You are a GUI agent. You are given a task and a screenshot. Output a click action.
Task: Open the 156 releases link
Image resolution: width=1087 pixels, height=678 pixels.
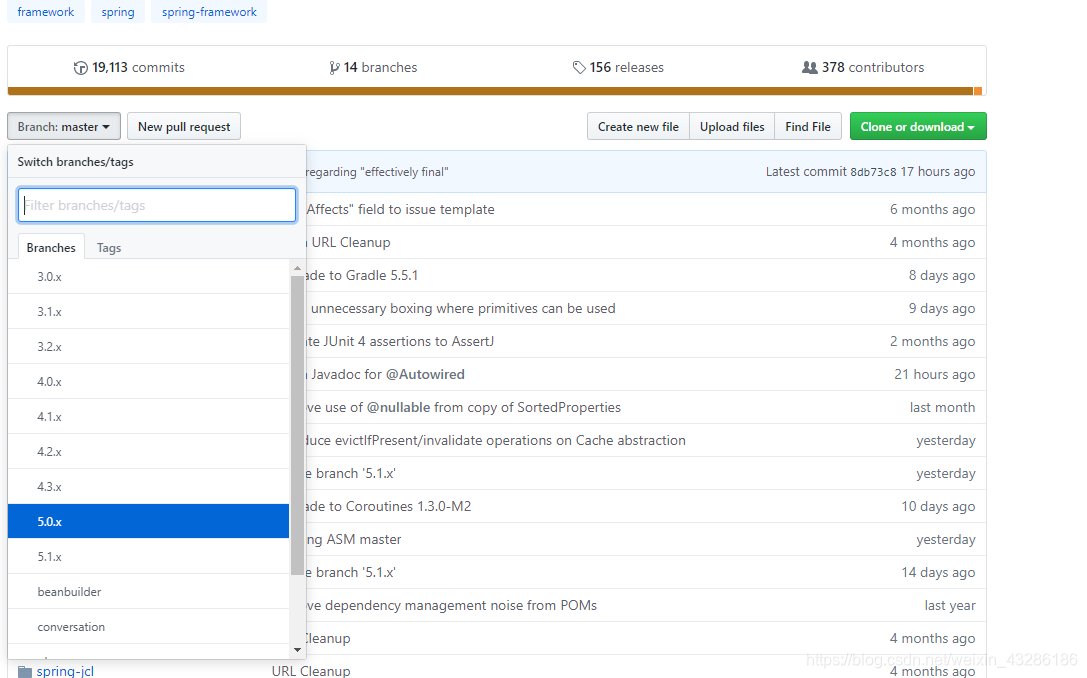618,68
